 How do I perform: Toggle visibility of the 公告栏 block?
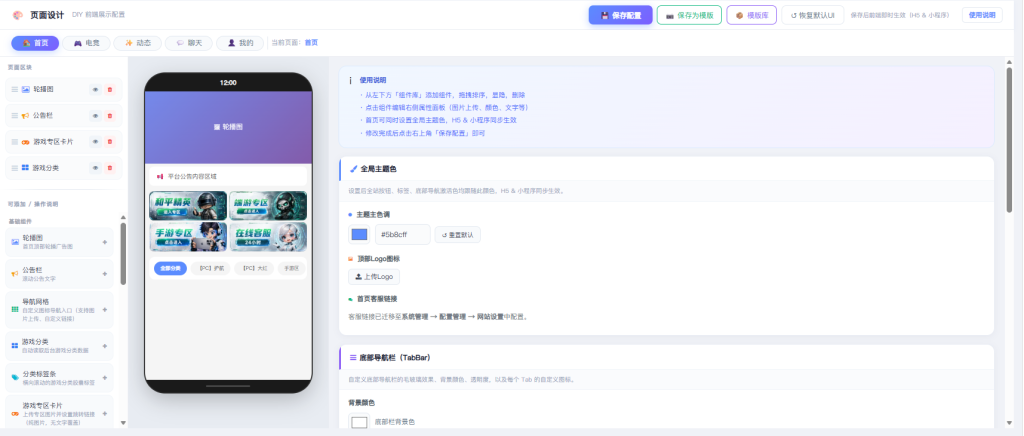95,116
